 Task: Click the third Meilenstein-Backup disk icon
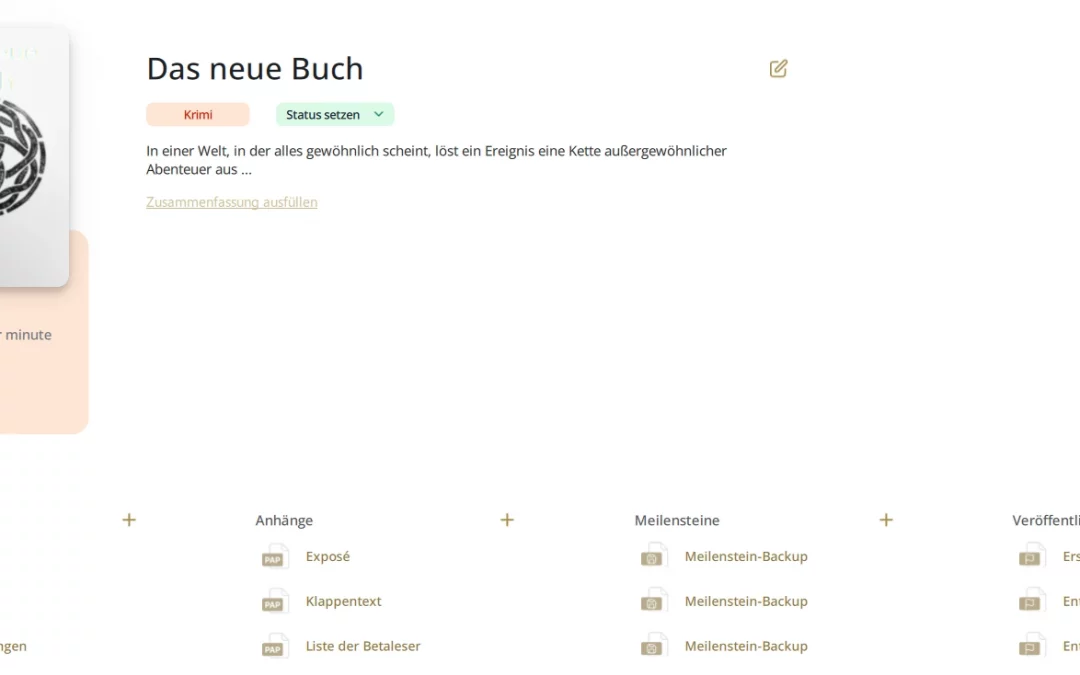pos(653,647)
